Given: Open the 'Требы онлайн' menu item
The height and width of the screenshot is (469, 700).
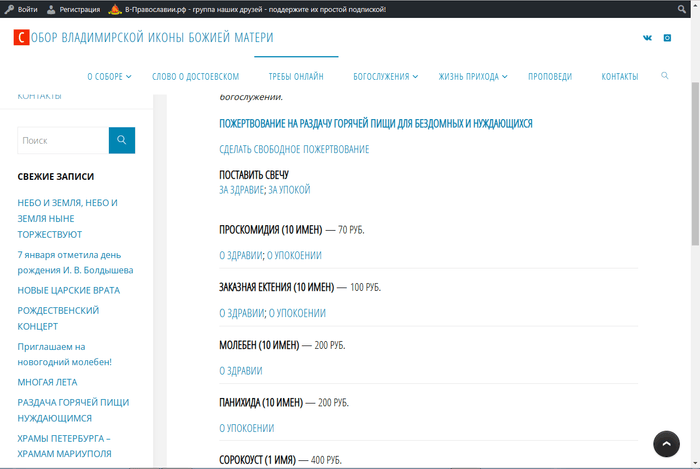Looking at the screenshot, I should click(296, 77).
